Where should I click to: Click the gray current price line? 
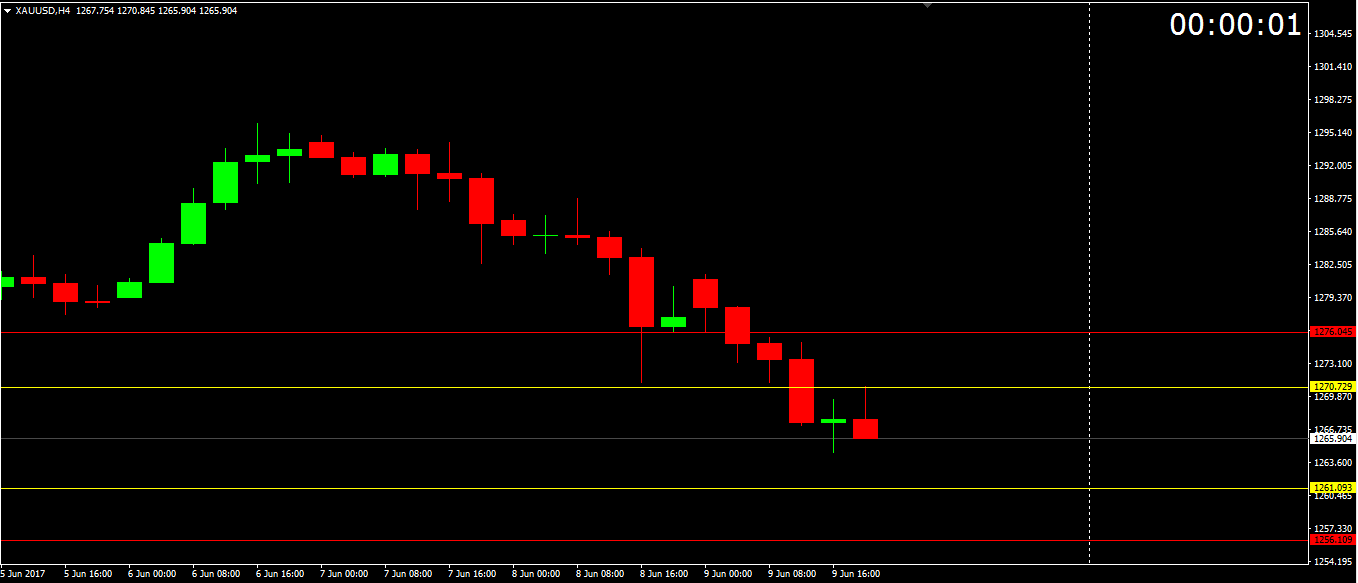(500, 438)
